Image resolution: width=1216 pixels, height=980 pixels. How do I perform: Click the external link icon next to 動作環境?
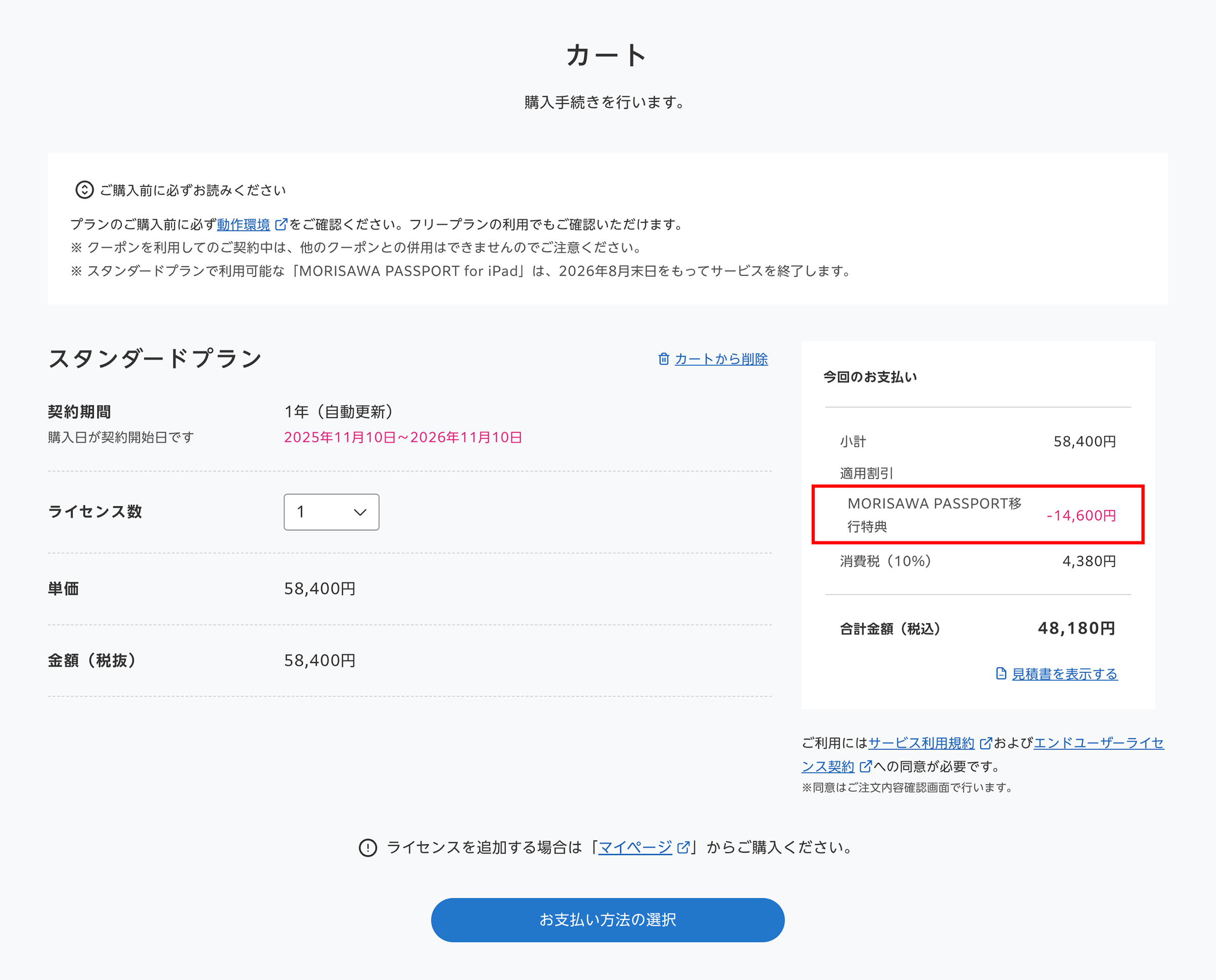coord(281,223)
